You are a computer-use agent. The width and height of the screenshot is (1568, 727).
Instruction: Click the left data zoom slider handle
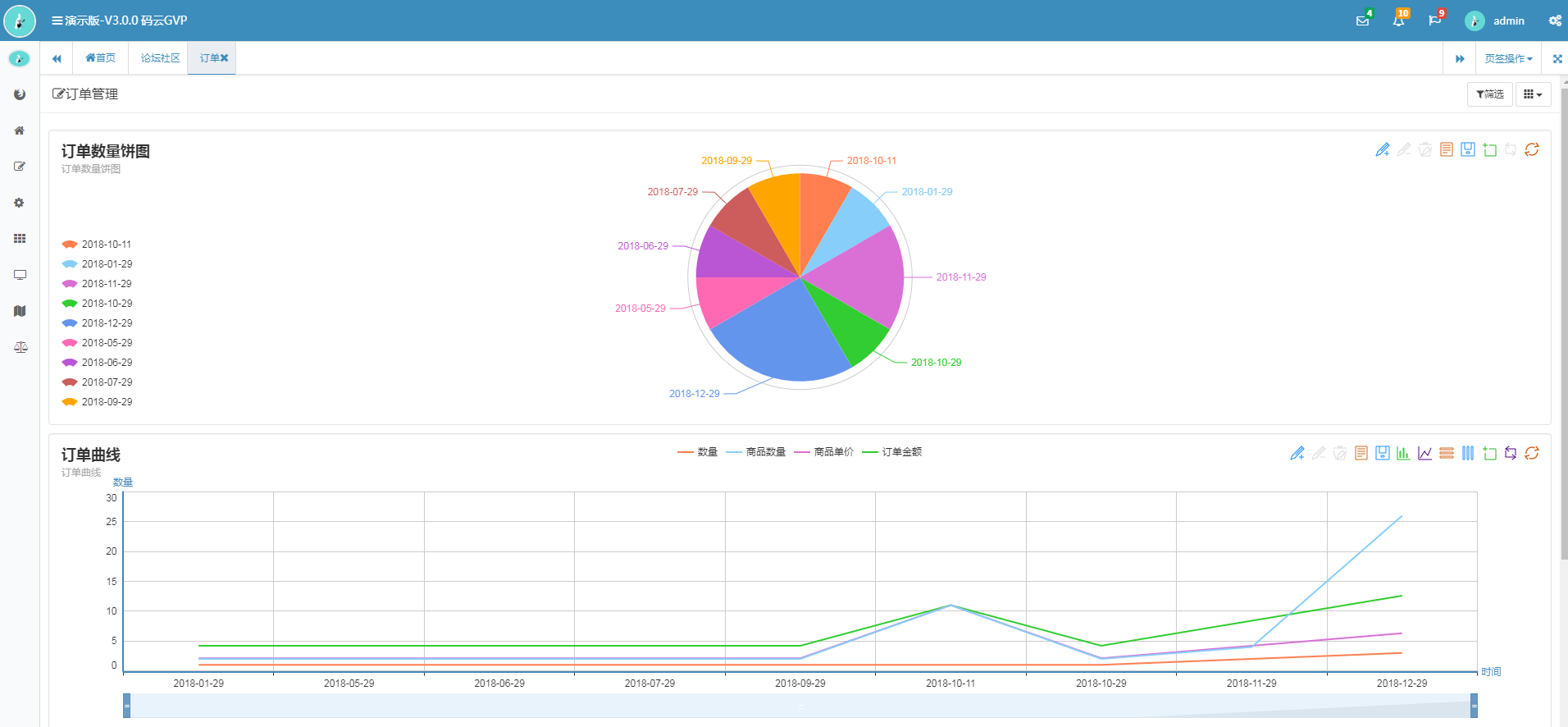126,706
